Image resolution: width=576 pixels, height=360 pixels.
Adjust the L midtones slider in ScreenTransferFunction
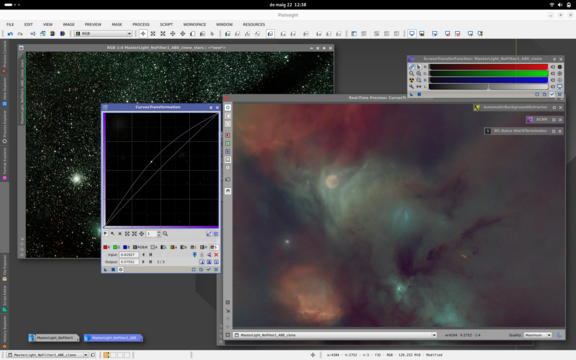(x=488, y=87)
